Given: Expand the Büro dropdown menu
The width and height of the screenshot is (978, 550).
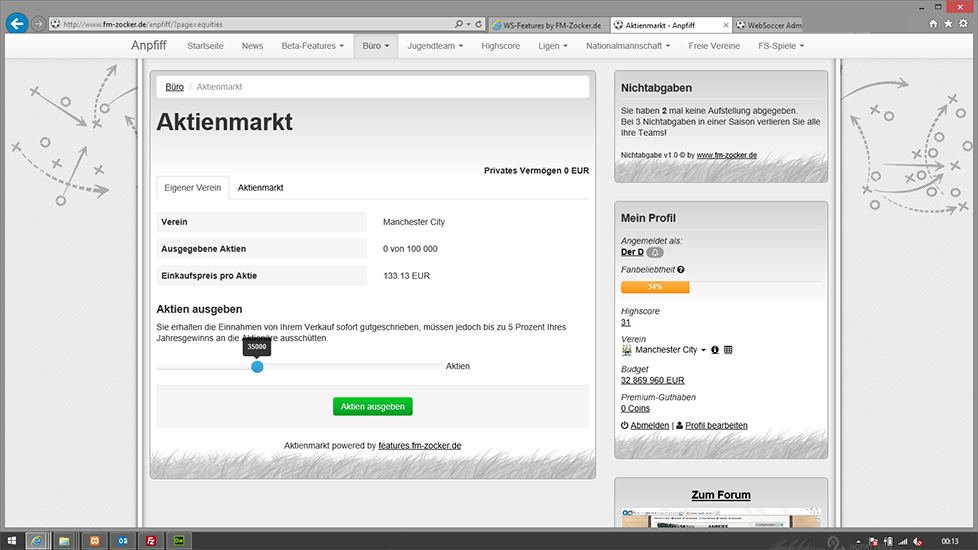Looking at the screenshot, I should pyautogui.click(x=376, y=46).
